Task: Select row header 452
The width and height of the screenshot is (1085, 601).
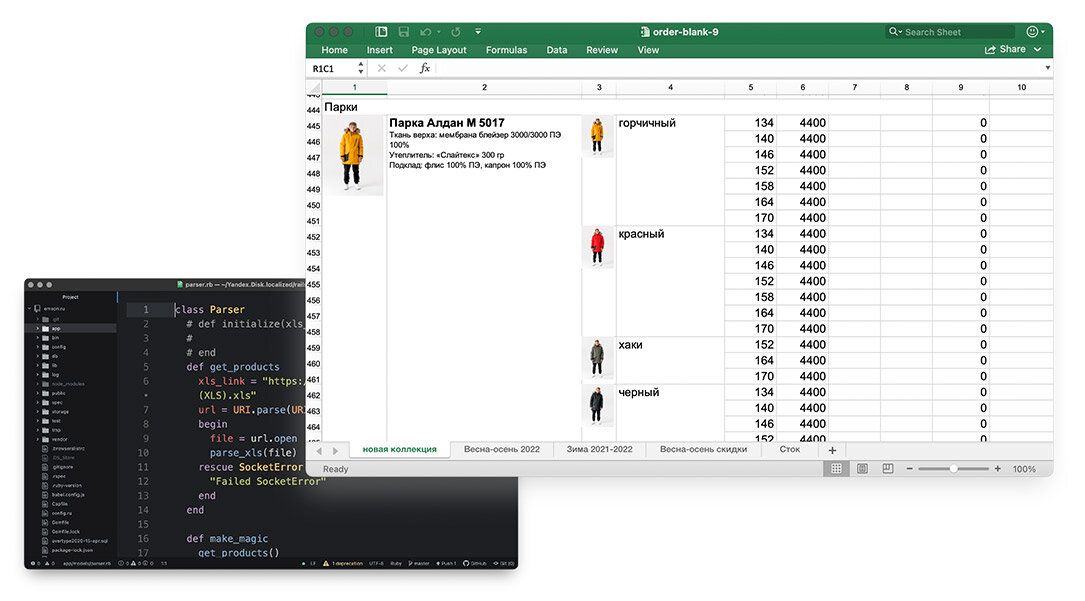Action: [x=313, y=237]
